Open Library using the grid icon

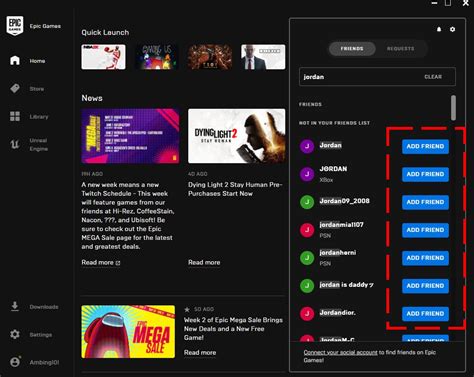pos(15,116)
